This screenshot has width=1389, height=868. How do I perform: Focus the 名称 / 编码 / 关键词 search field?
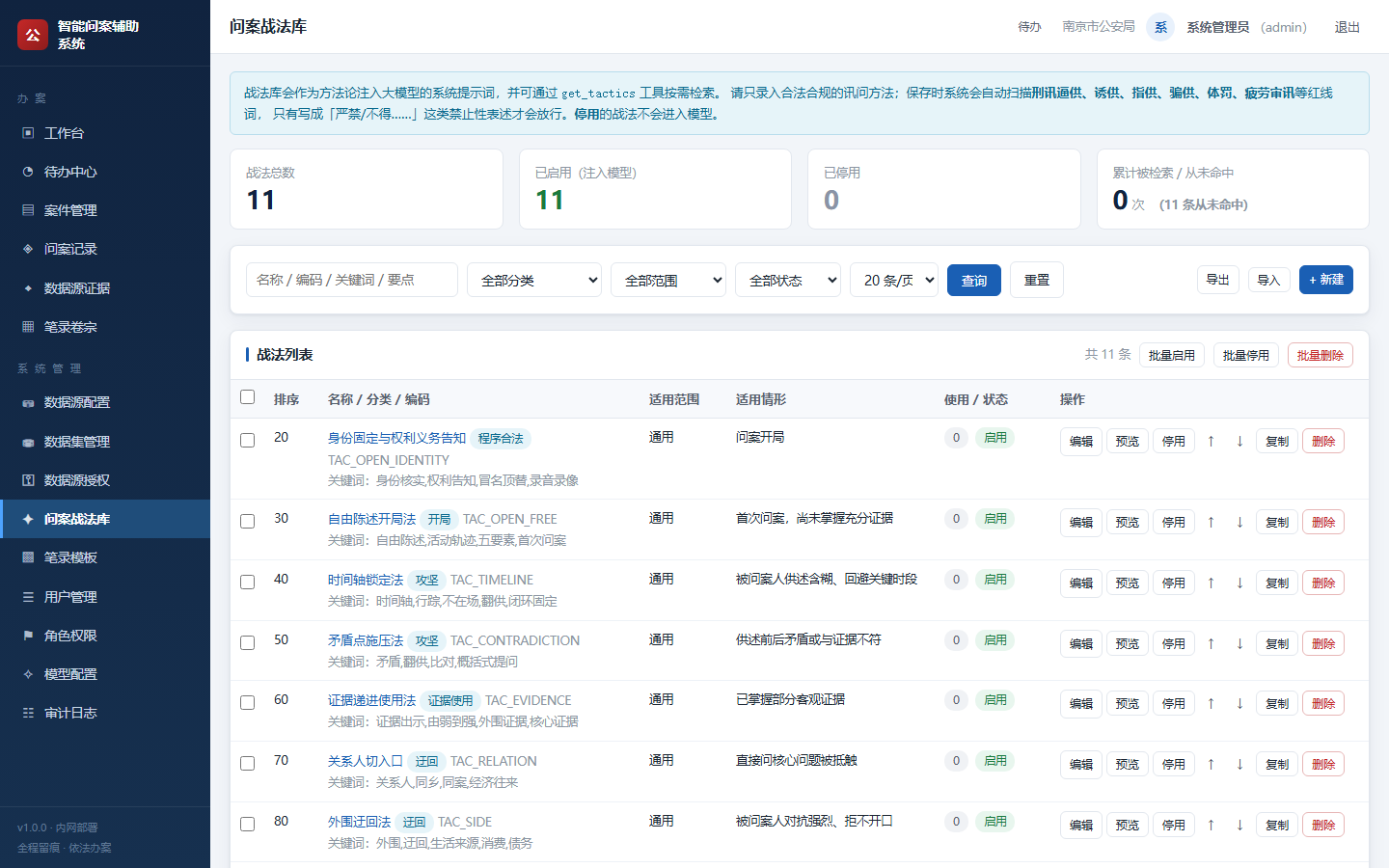click(x=352, y=280)
